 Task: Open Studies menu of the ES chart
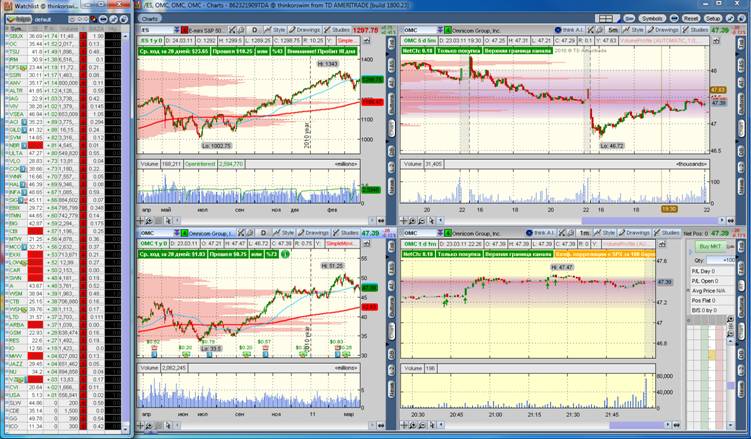(x=338, y=30)
